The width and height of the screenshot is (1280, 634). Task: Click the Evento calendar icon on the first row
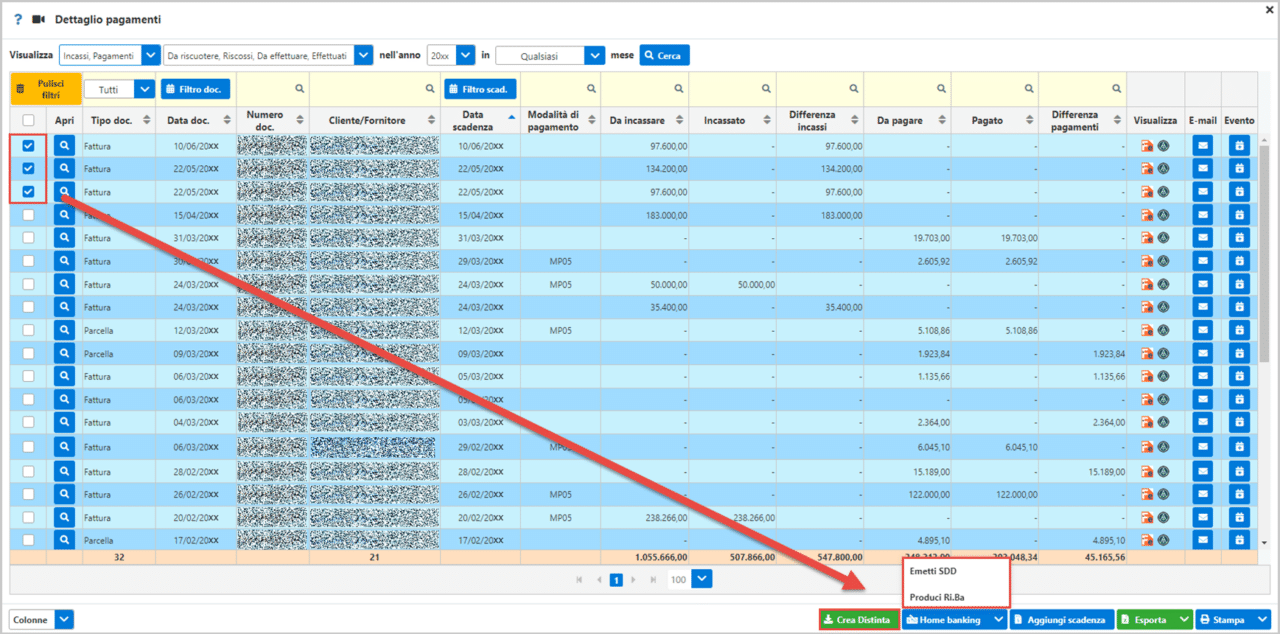tap(1239, 145)
